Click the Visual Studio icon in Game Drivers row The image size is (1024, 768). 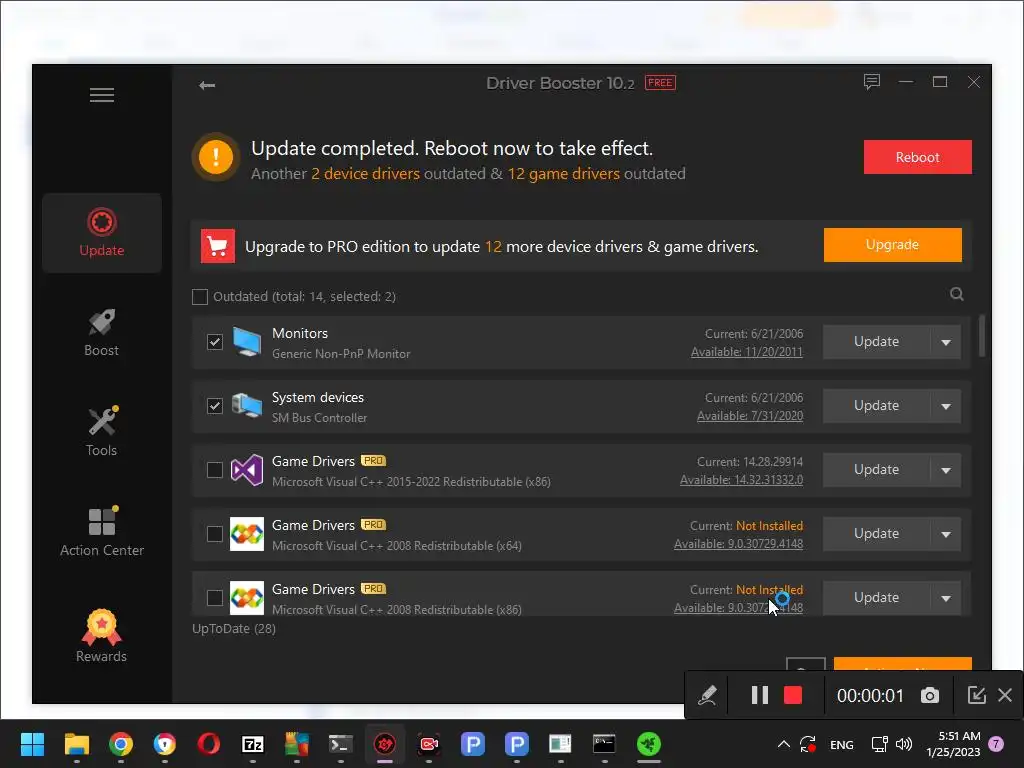coord(247,470)
